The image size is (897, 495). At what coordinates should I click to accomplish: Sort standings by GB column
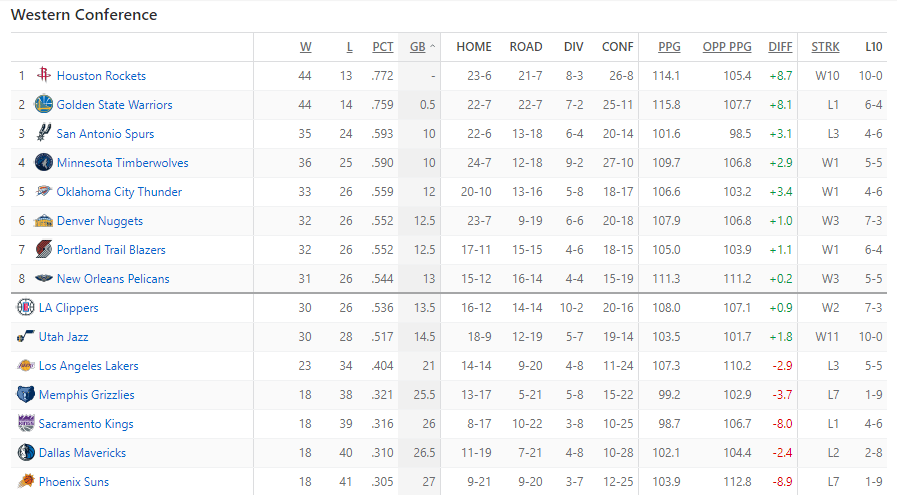418,47
